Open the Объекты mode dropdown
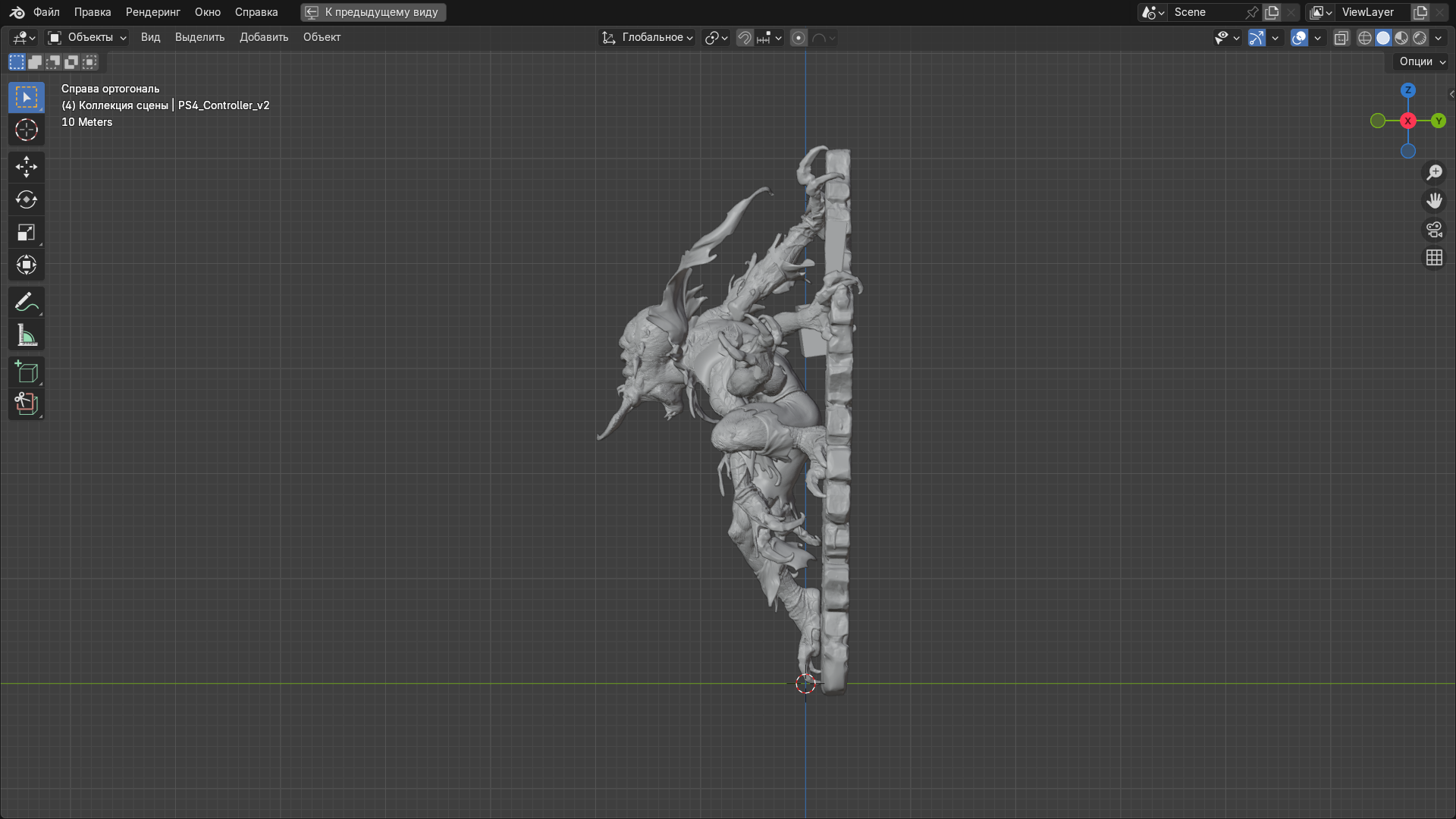 (86, 37)
